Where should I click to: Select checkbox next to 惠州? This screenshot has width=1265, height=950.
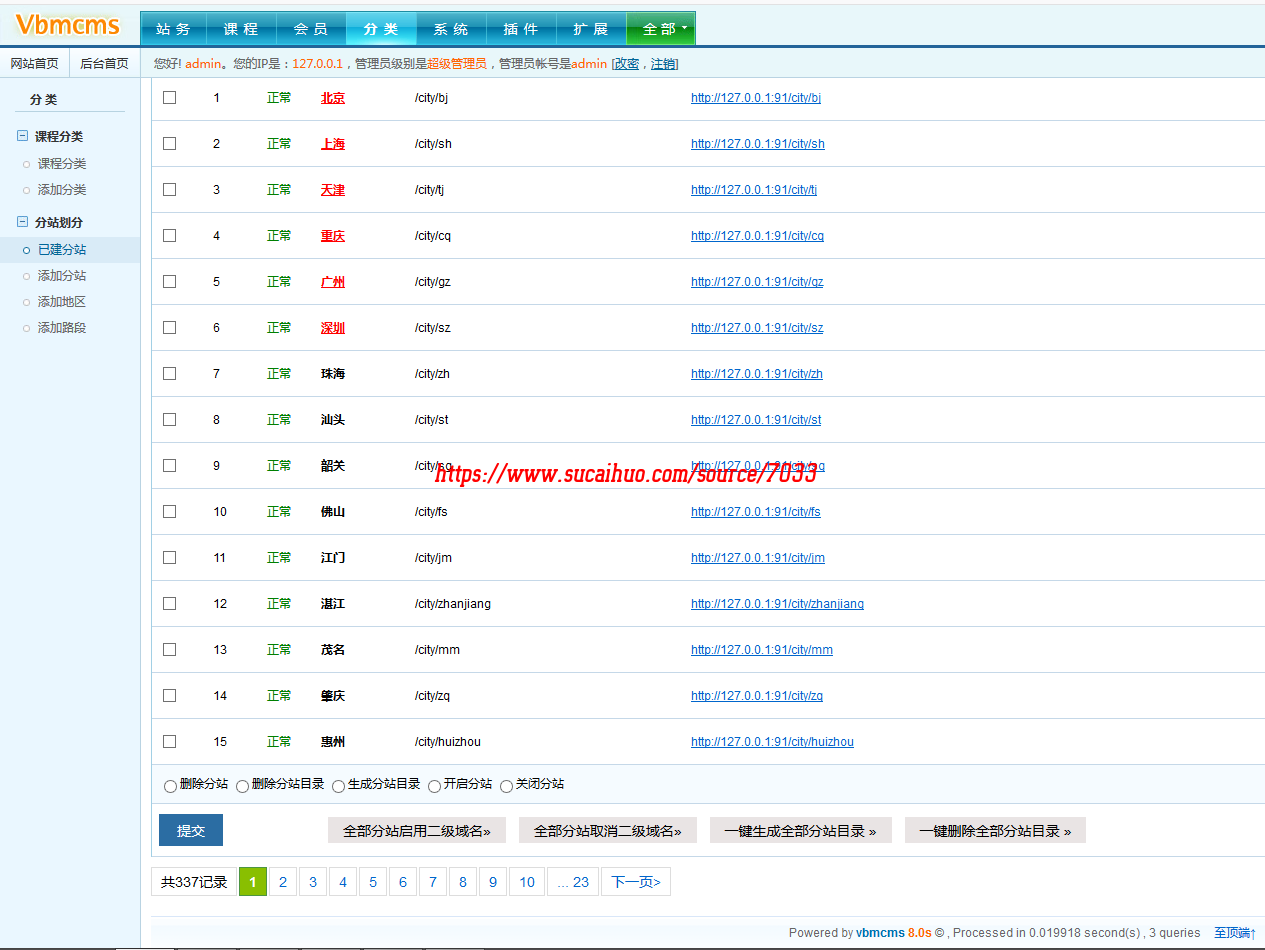pyautogui.click(x=170, y=742)
